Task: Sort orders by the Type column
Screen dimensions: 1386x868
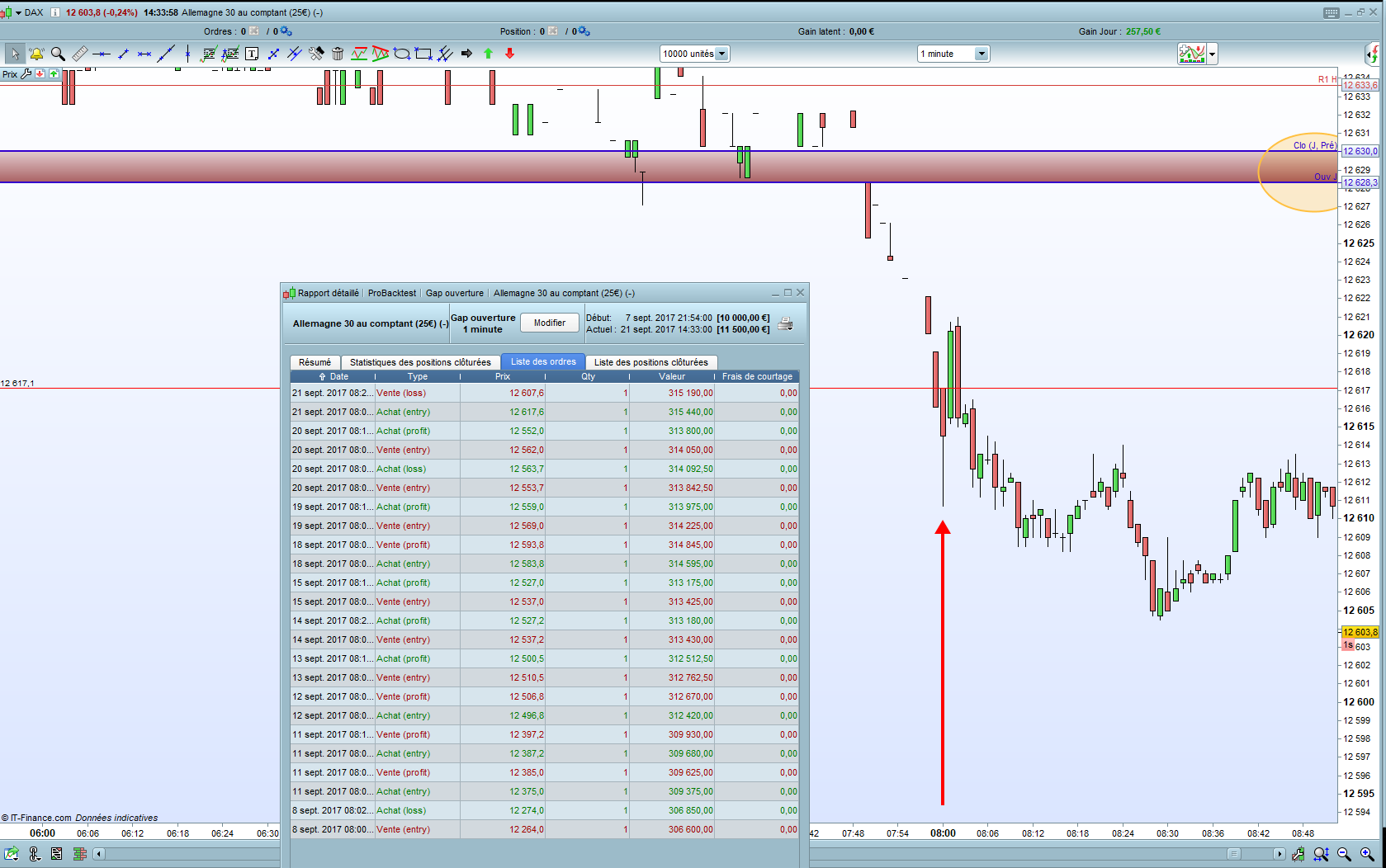Action: click(x=418, y=376)
